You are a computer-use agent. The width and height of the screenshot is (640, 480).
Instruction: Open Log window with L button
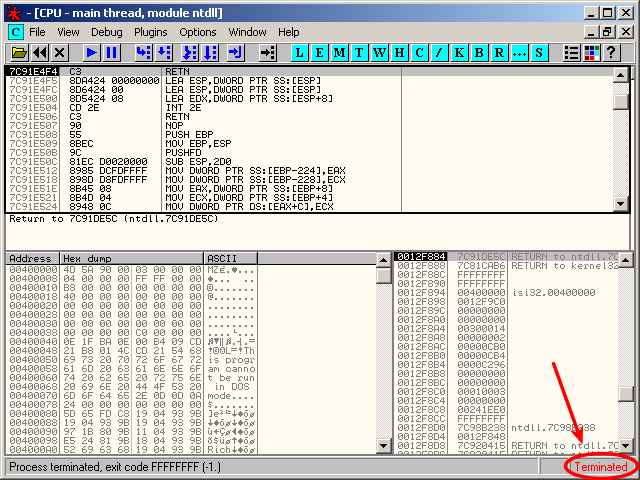(300, 52)
